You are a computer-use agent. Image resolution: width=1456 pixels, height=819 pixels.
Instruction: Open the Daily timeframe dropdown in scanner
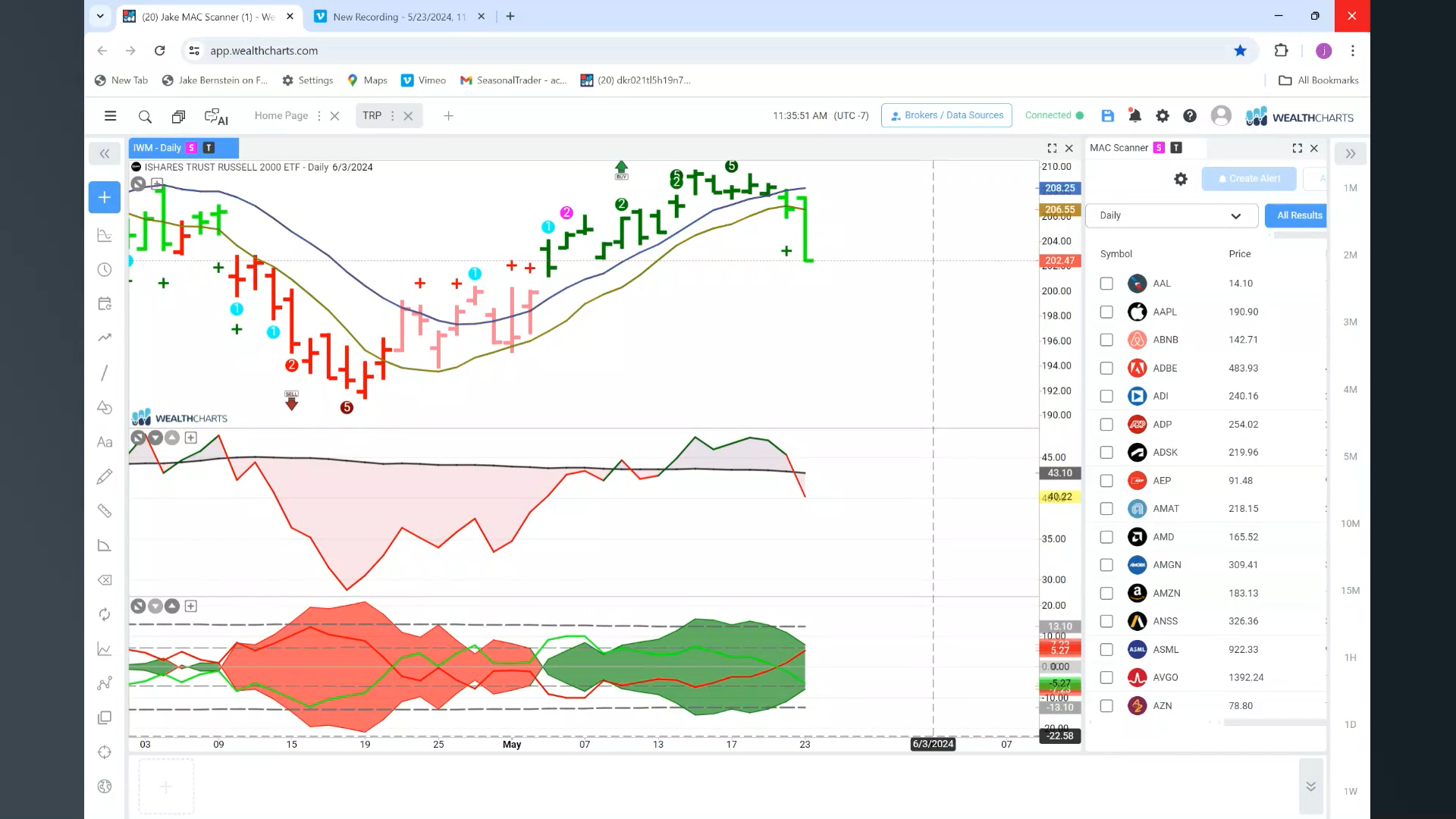point(1172,215)
